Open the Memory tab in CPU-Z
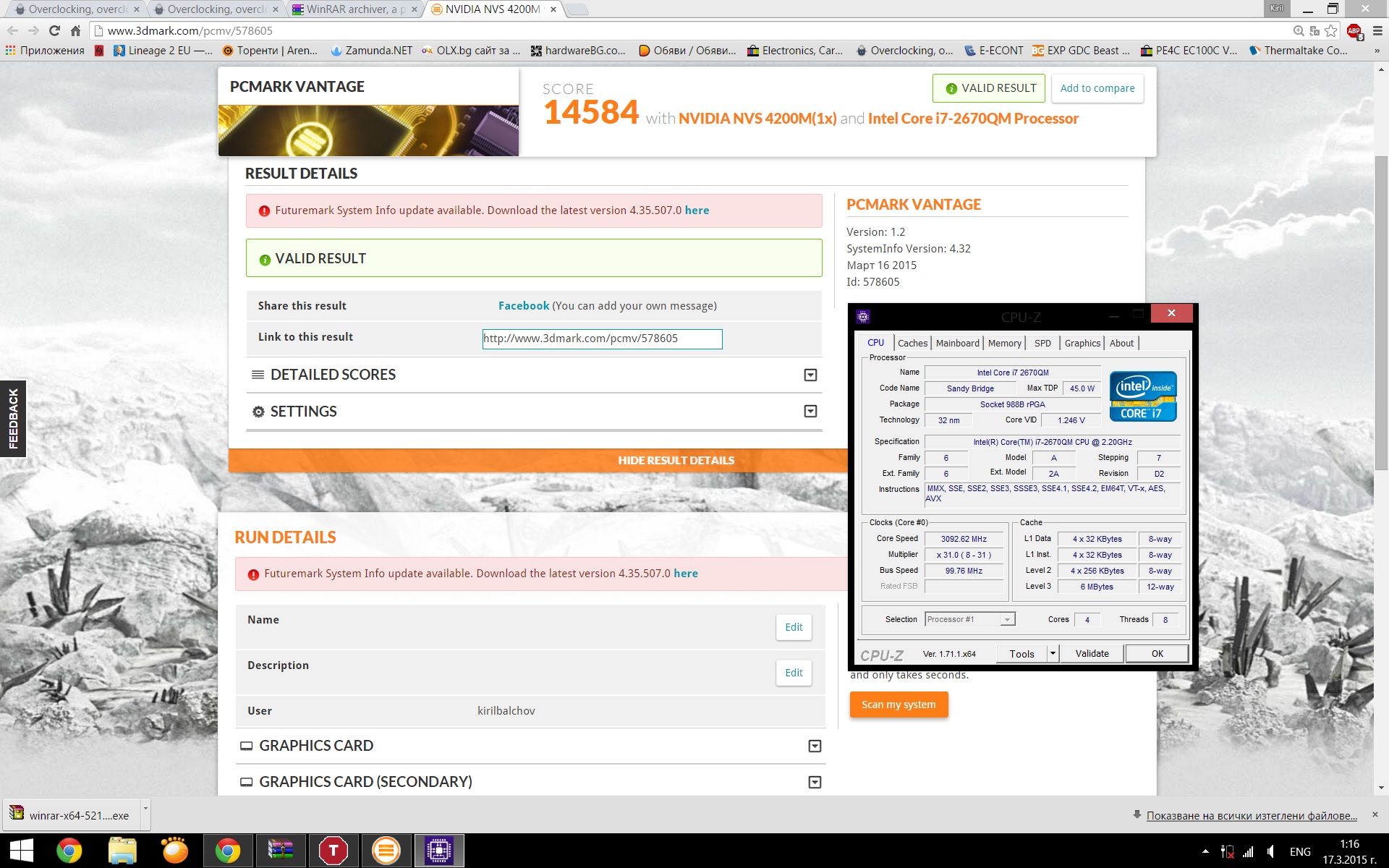Viewport: 1389px width, 868px height. point(1004,343)
